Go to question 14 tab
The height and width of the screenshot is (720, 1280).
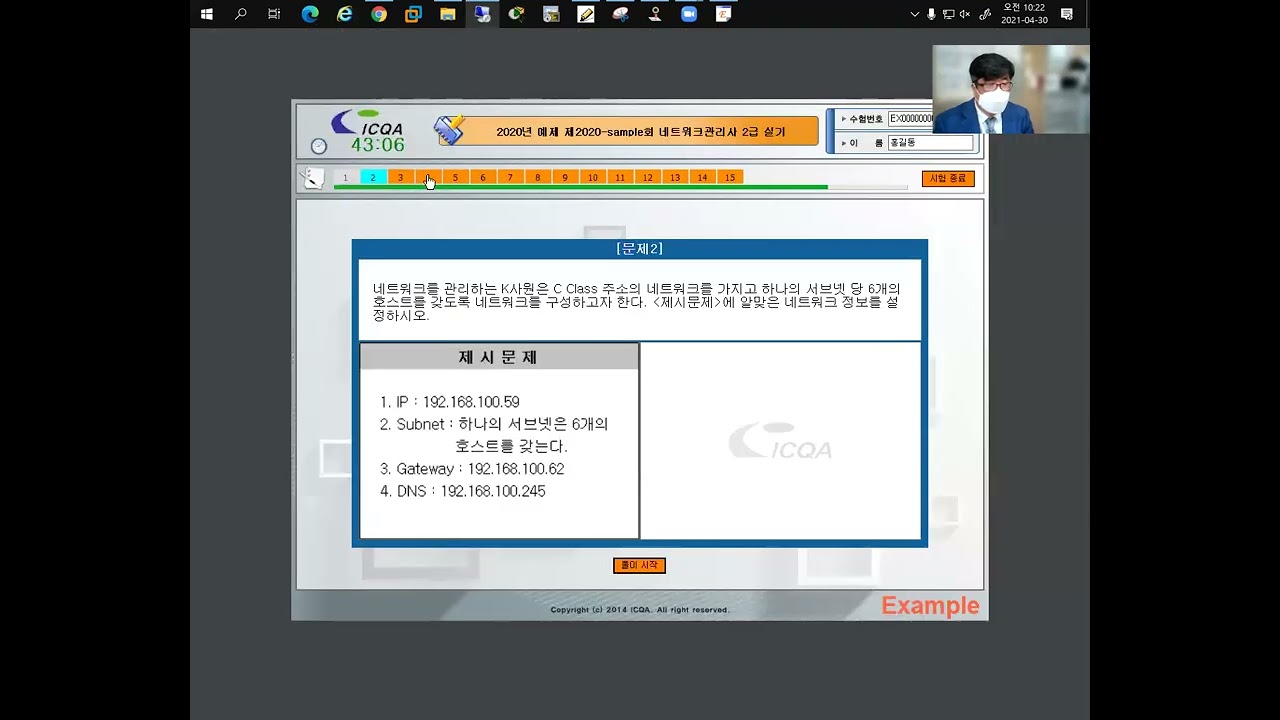click(703, 178)
